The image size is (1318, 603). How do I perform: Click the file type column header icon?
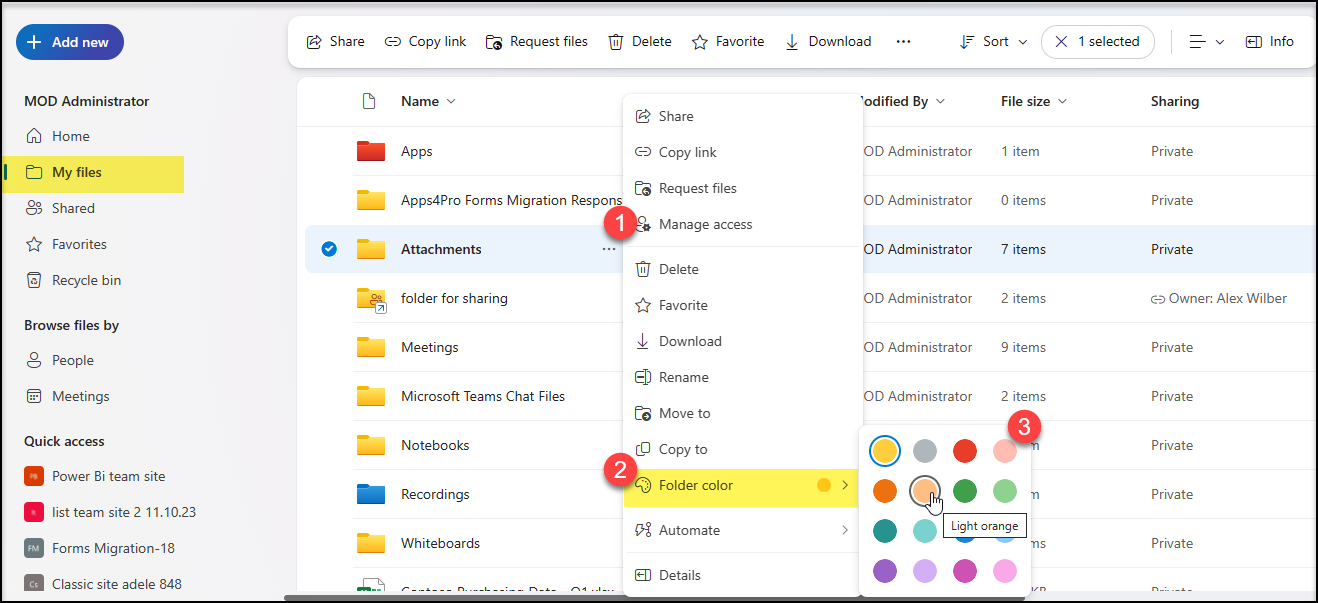[x=369, y=101]
